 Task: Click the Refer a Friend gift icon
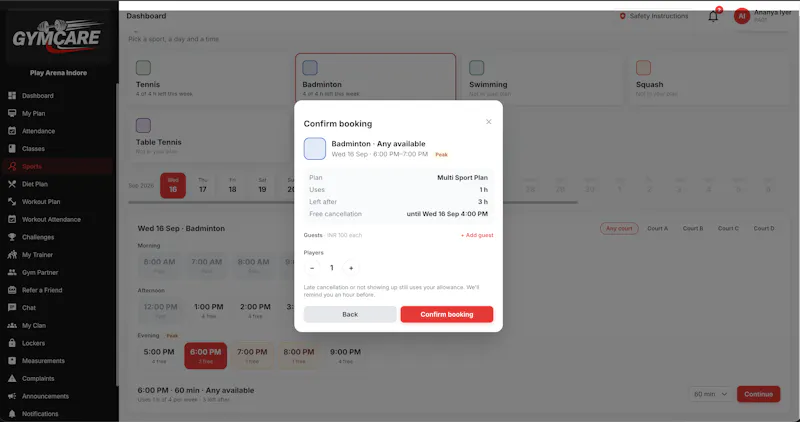pos(12,290)
